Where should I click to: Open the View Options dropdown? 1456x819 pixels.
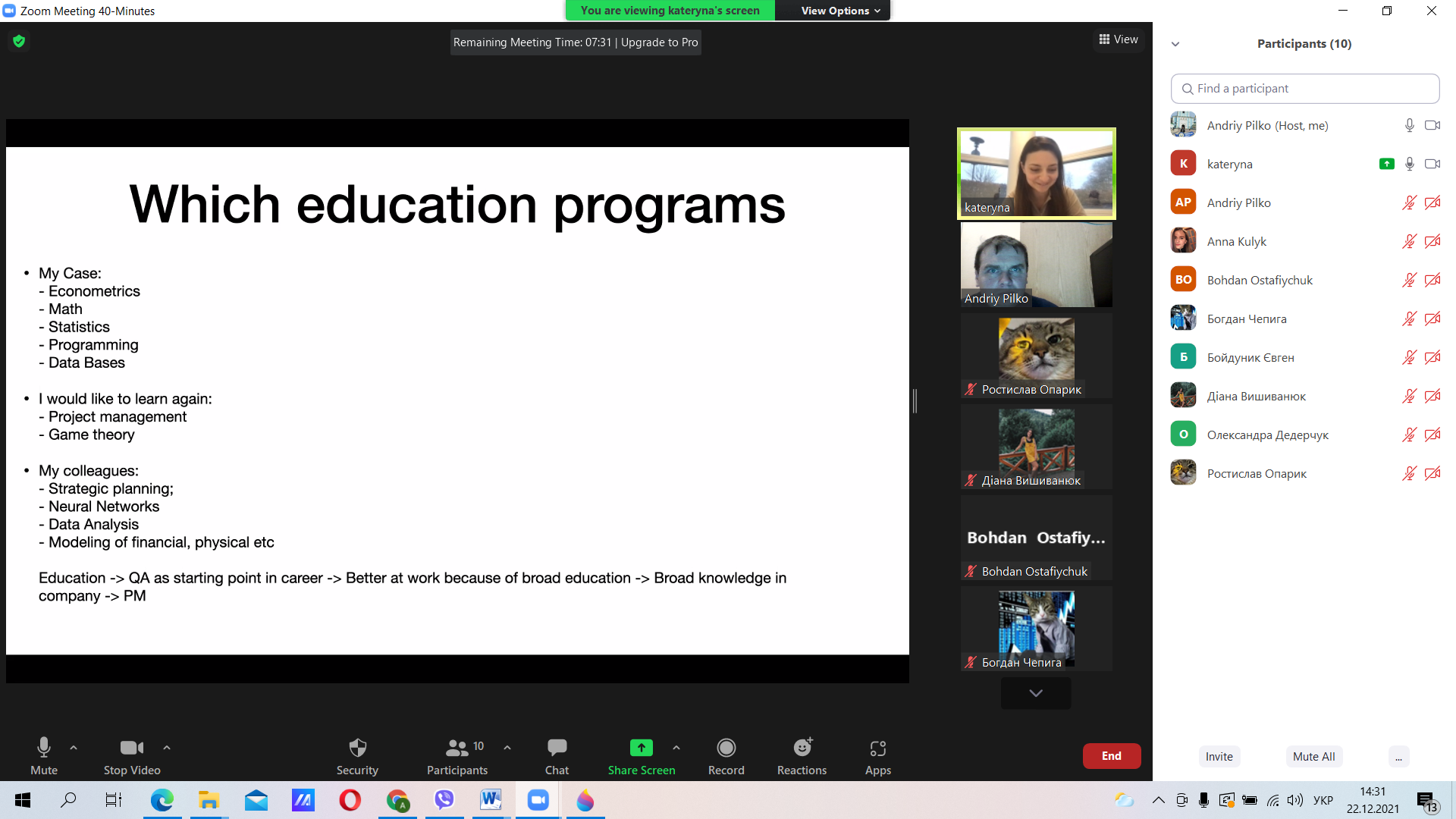[x=840, y=11]
